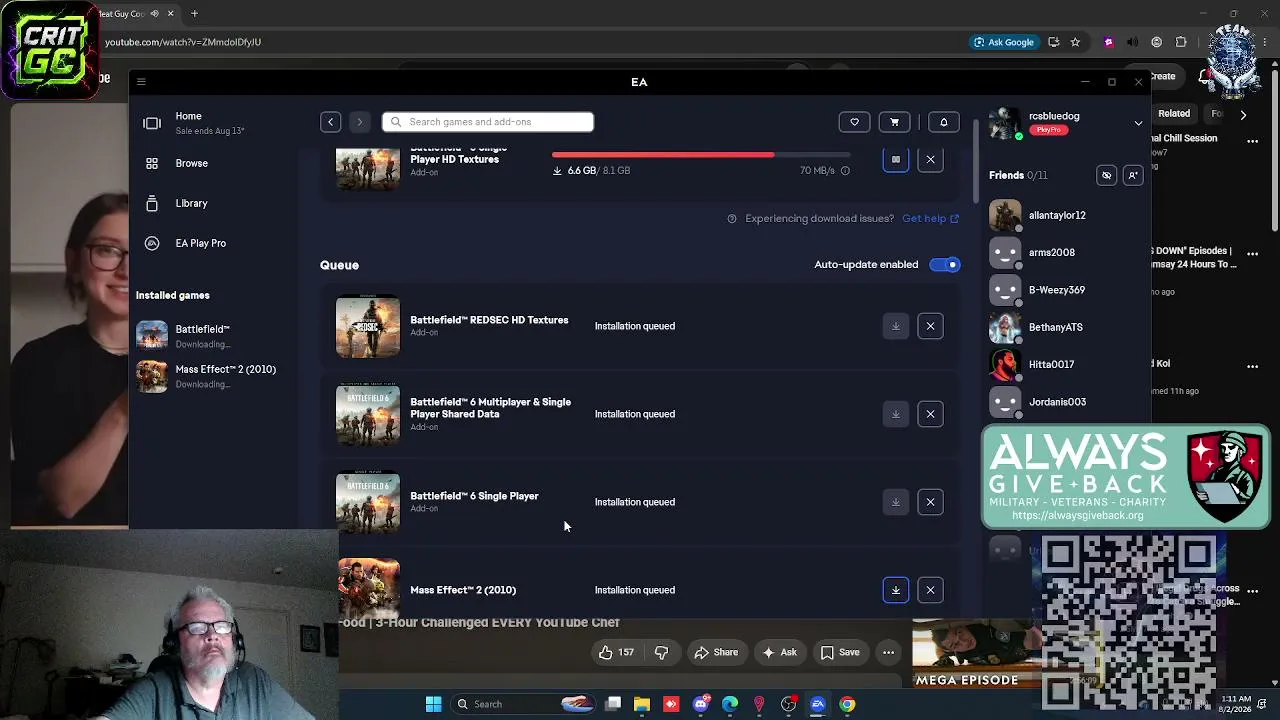The width and height of the screenshot is (1280, 720).
Task: Open Library in the EA sidebar
Action: click(x=191, y=203)
